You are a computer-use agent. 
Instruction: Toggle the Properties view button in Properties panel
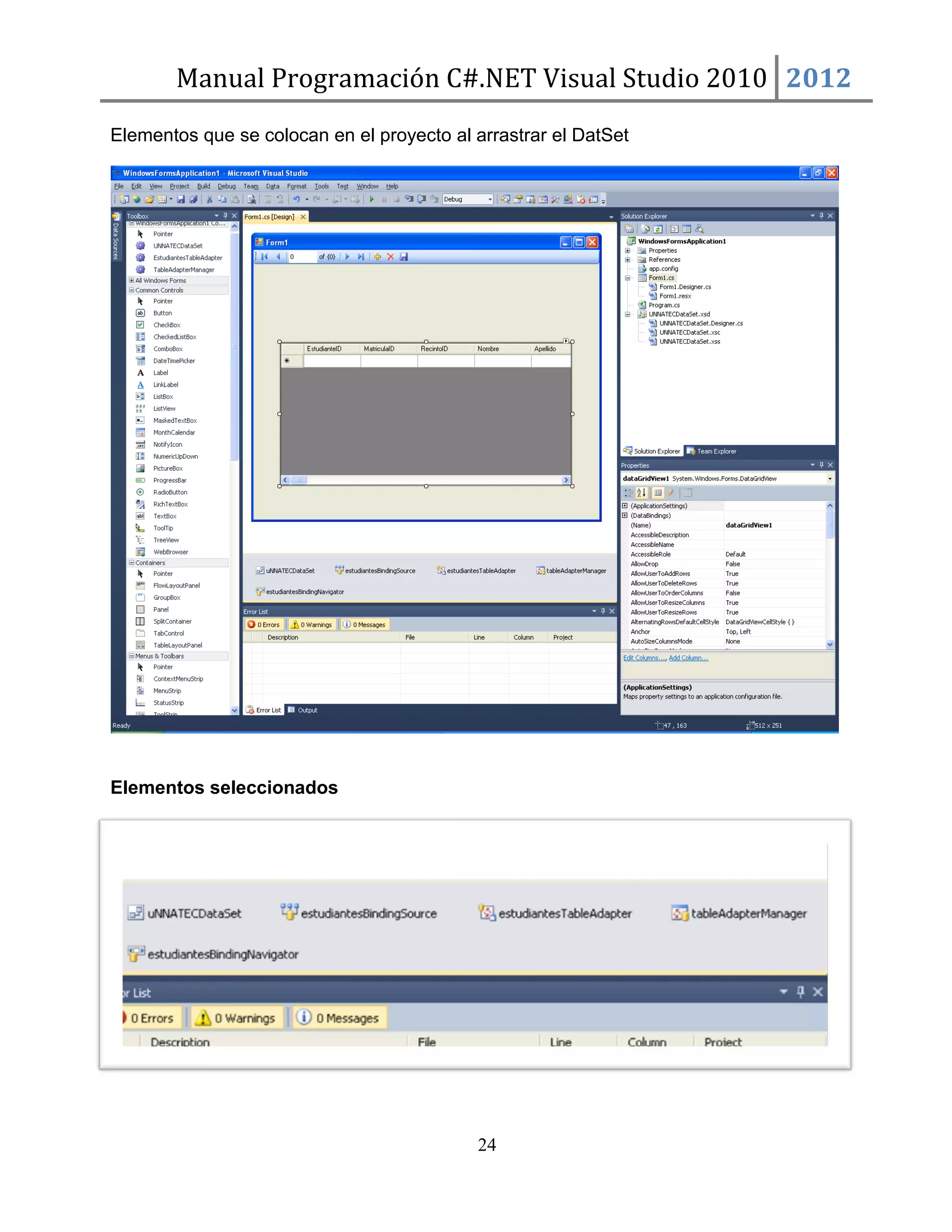point(658,492)
